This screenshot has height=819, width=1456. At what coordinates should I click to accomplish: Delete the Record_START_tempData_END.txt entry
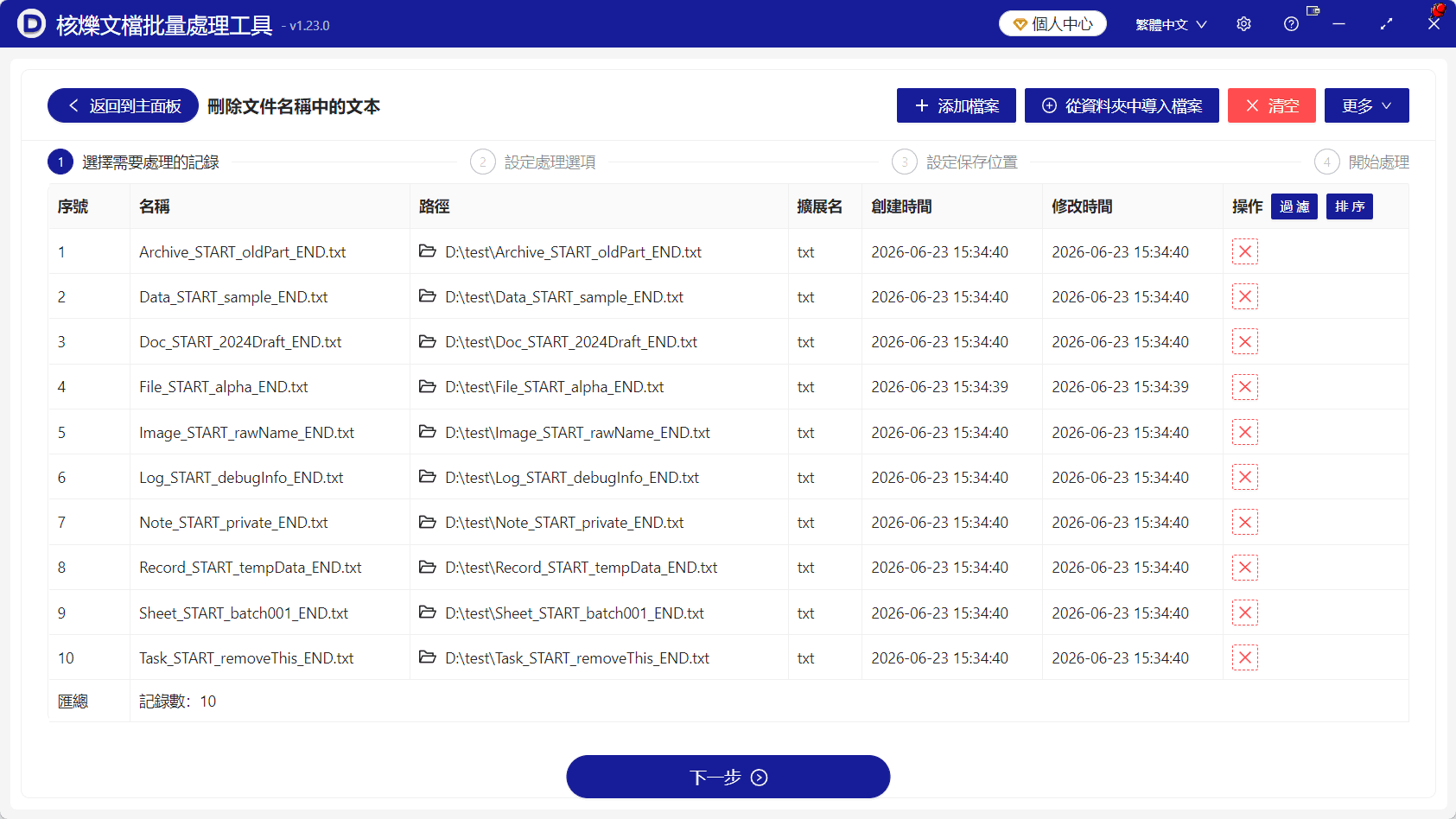(1244, 567)
